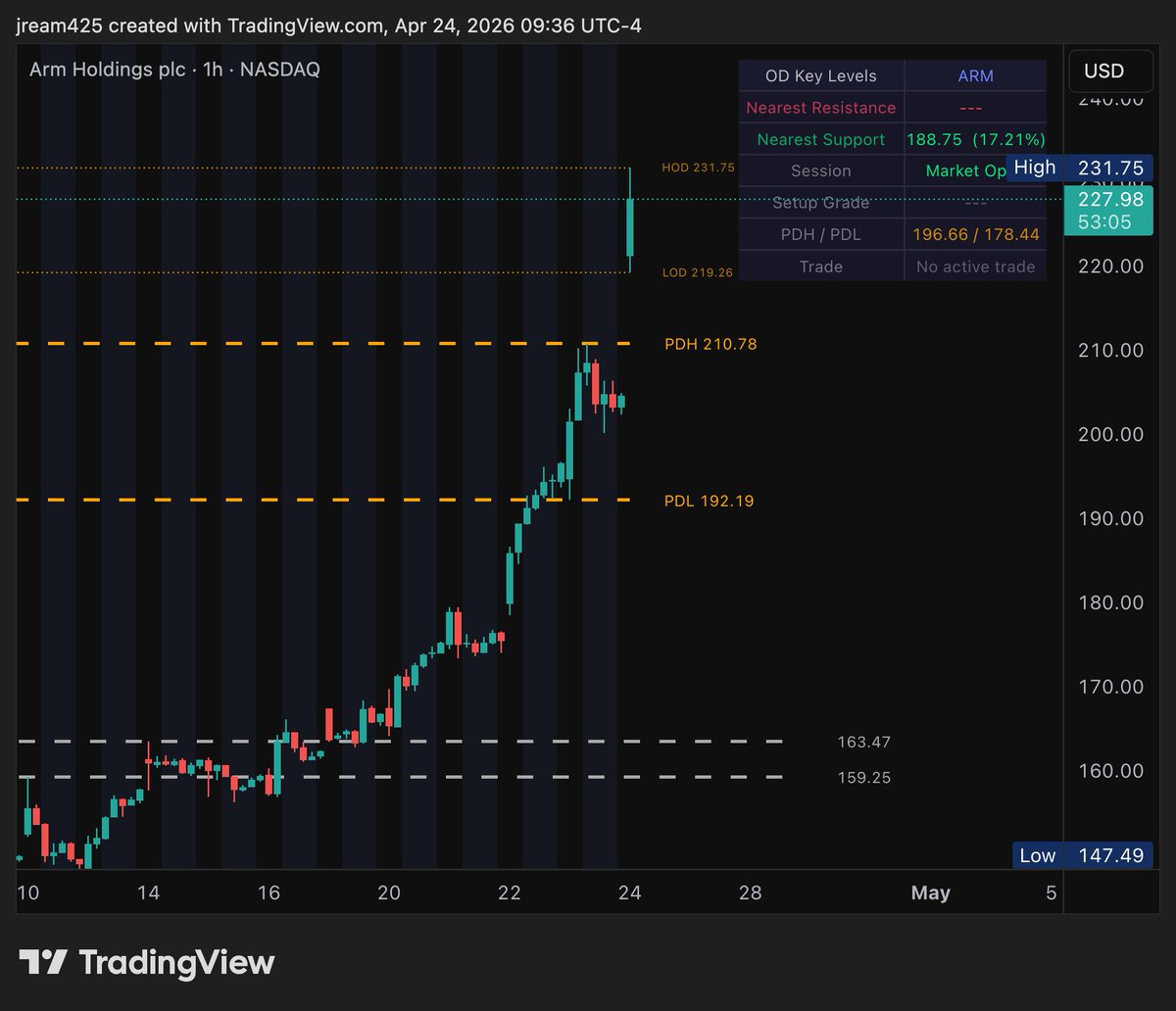The image size is (1176, 1011).
Task: Click the 24 date on time axis
Action: point(630,892)
